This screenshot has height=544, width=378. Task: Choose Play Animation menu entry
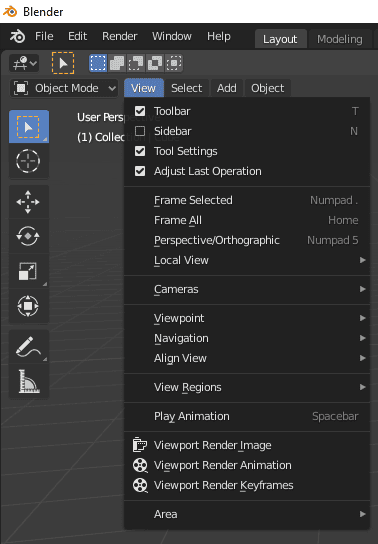(247, 416)
